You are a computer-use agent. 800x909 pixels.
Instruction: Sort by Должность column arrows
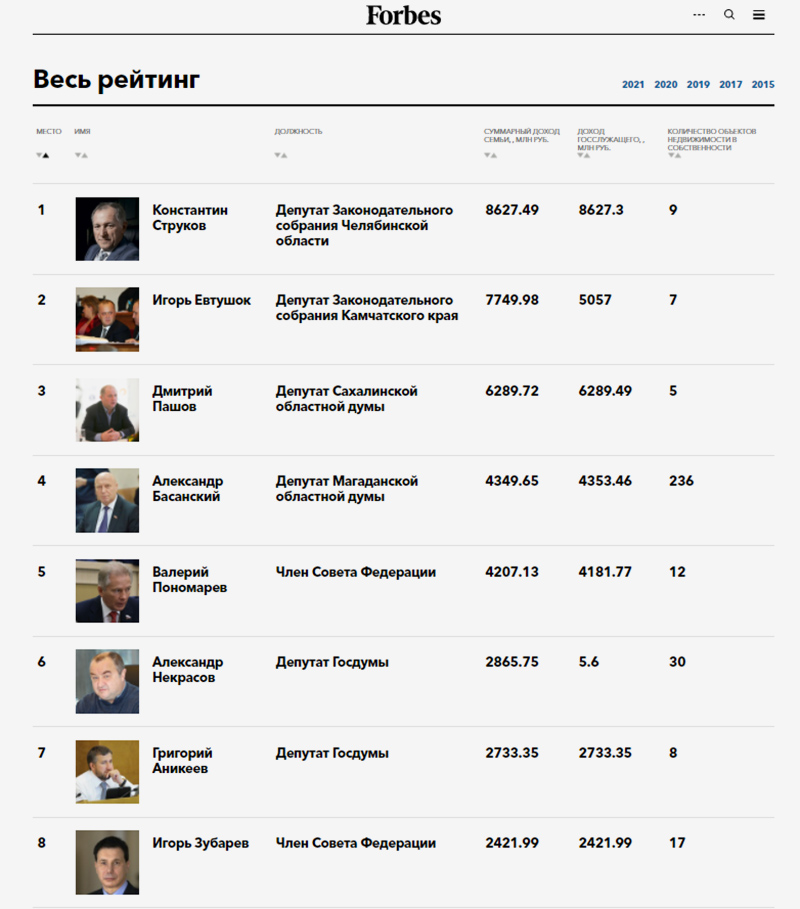(x=281, y=155)
